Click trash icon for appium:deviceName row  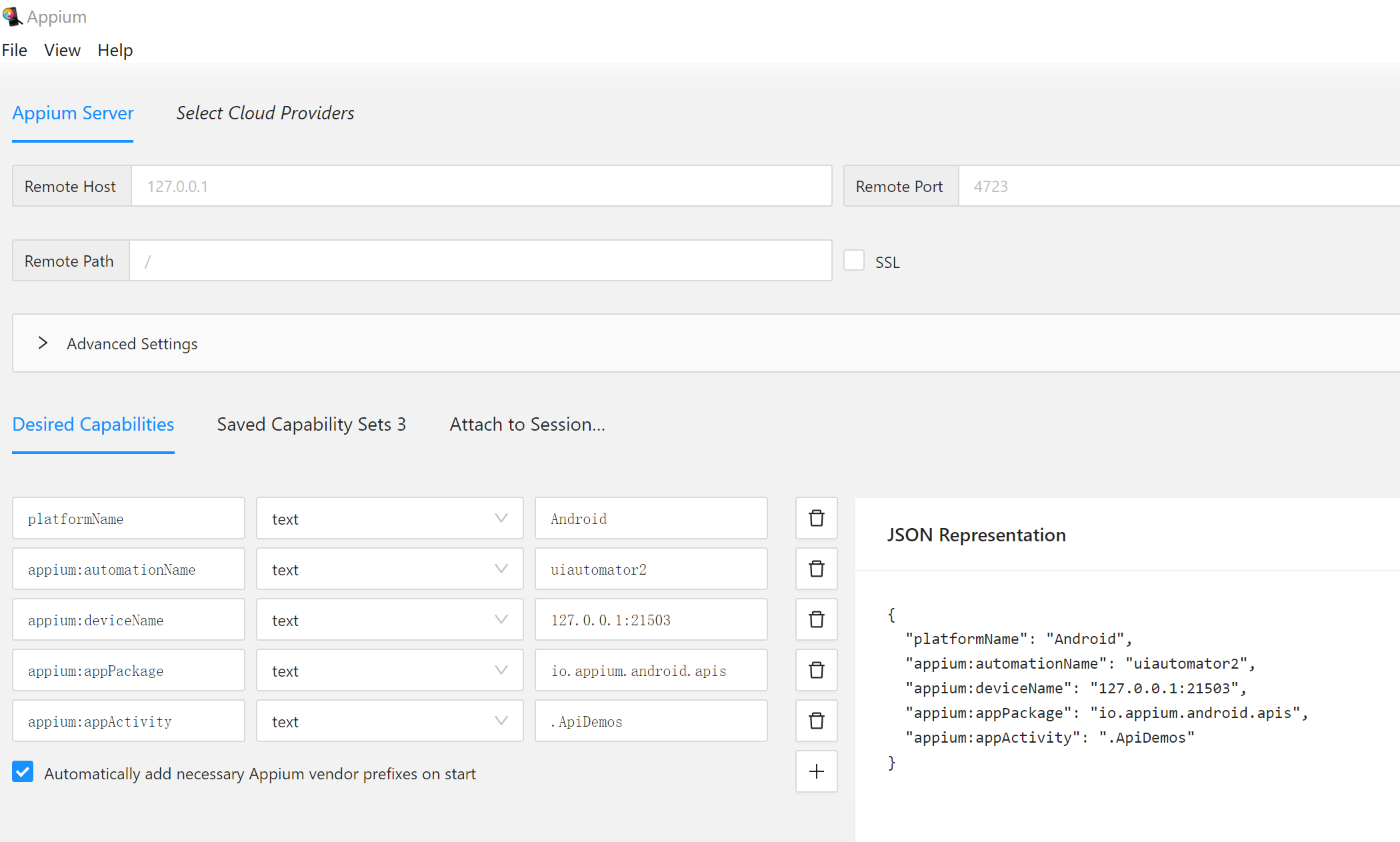coord(816,619)
